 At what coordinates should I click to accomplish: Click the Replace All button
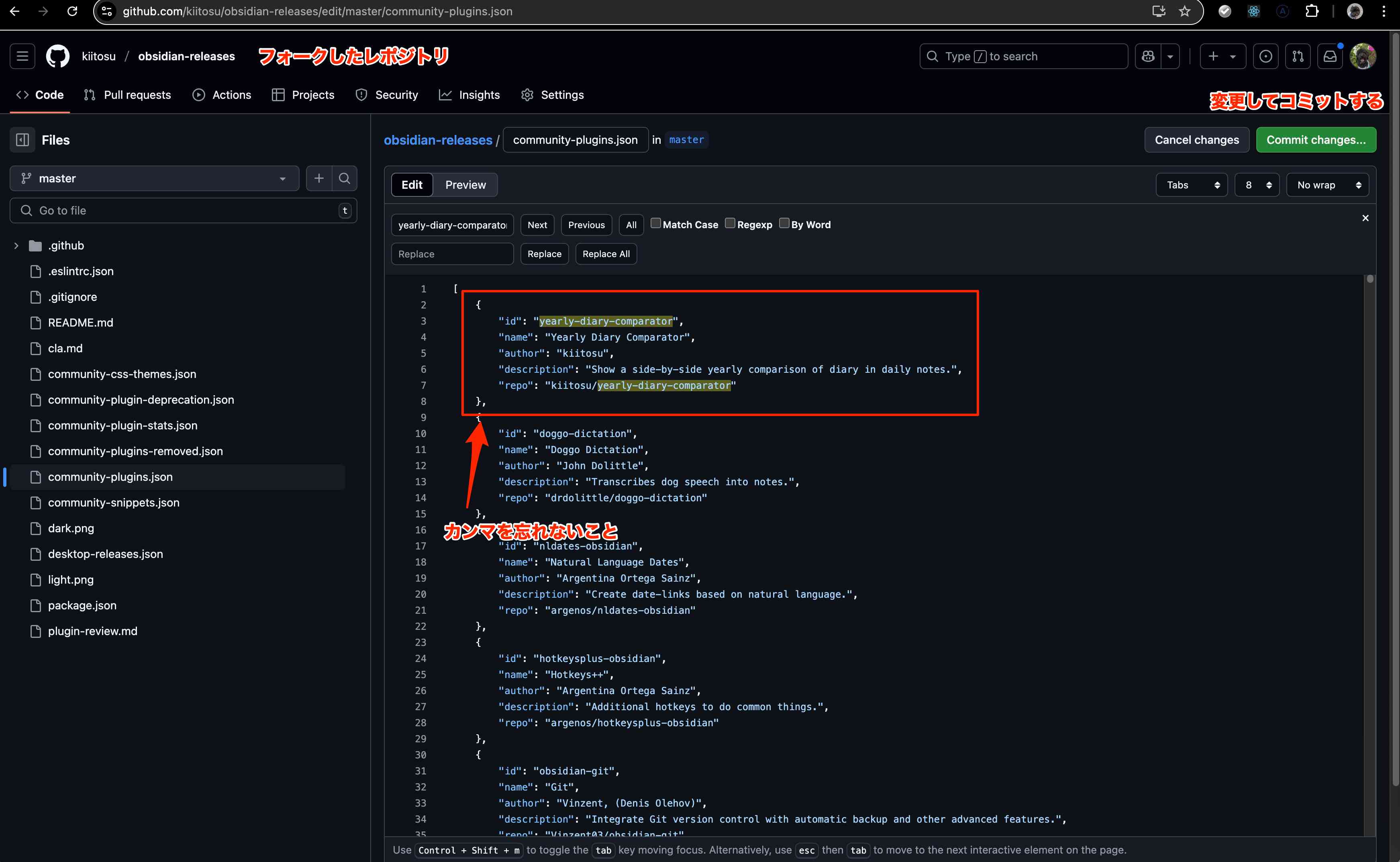(605, 254)
